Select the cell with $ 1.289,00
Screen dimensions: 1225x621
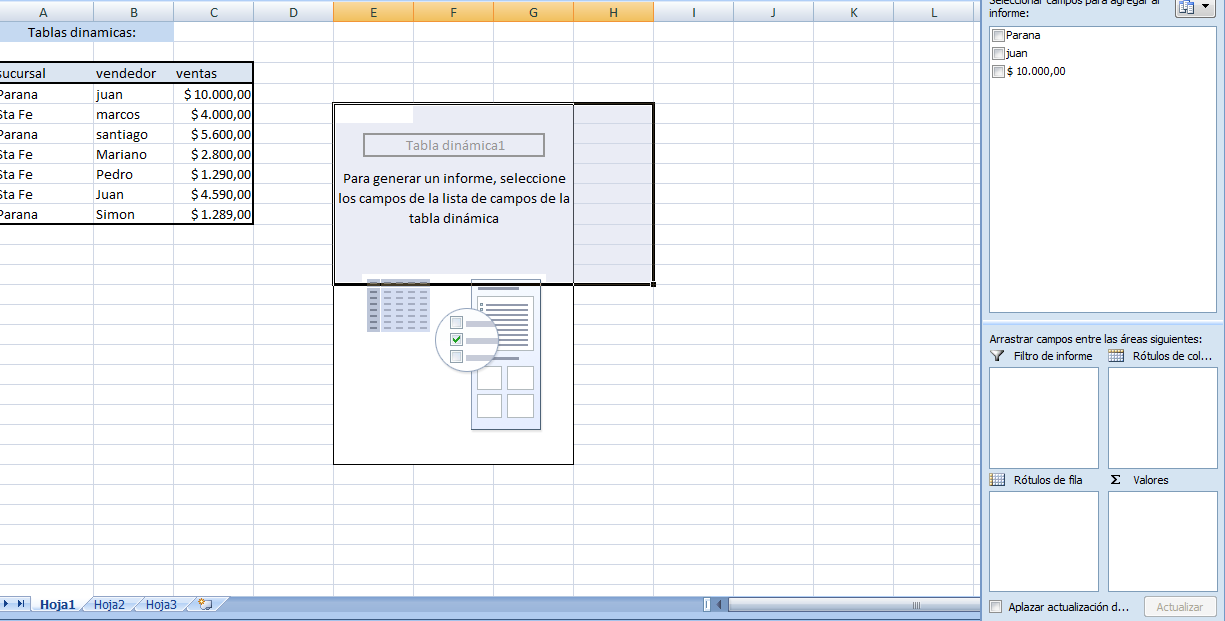click(x=213, y=214)
